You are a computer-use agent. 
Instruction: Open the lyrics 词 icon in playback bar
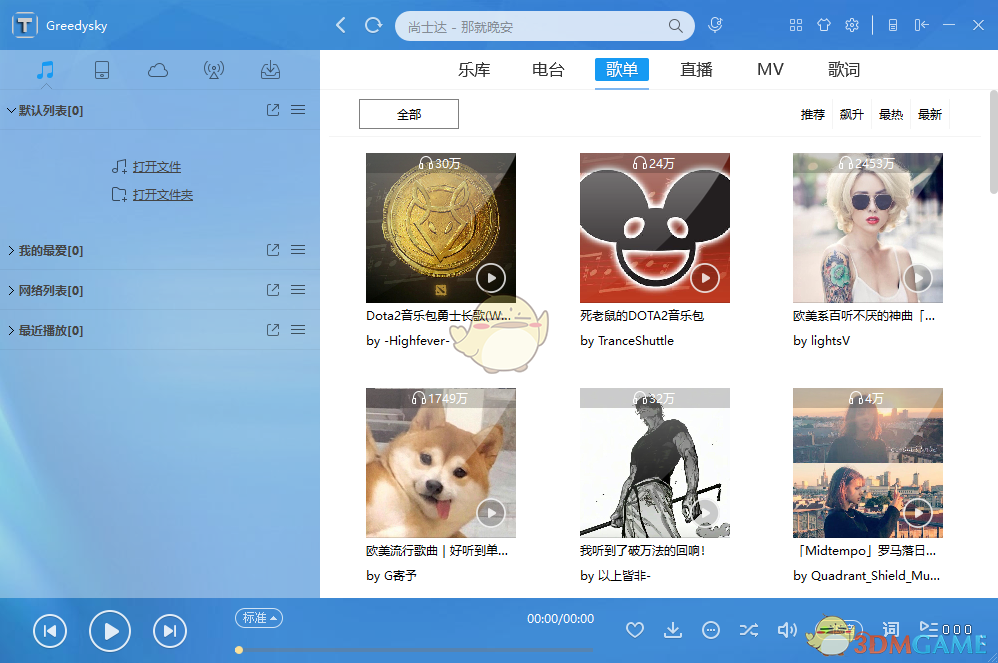pos(890,630)
